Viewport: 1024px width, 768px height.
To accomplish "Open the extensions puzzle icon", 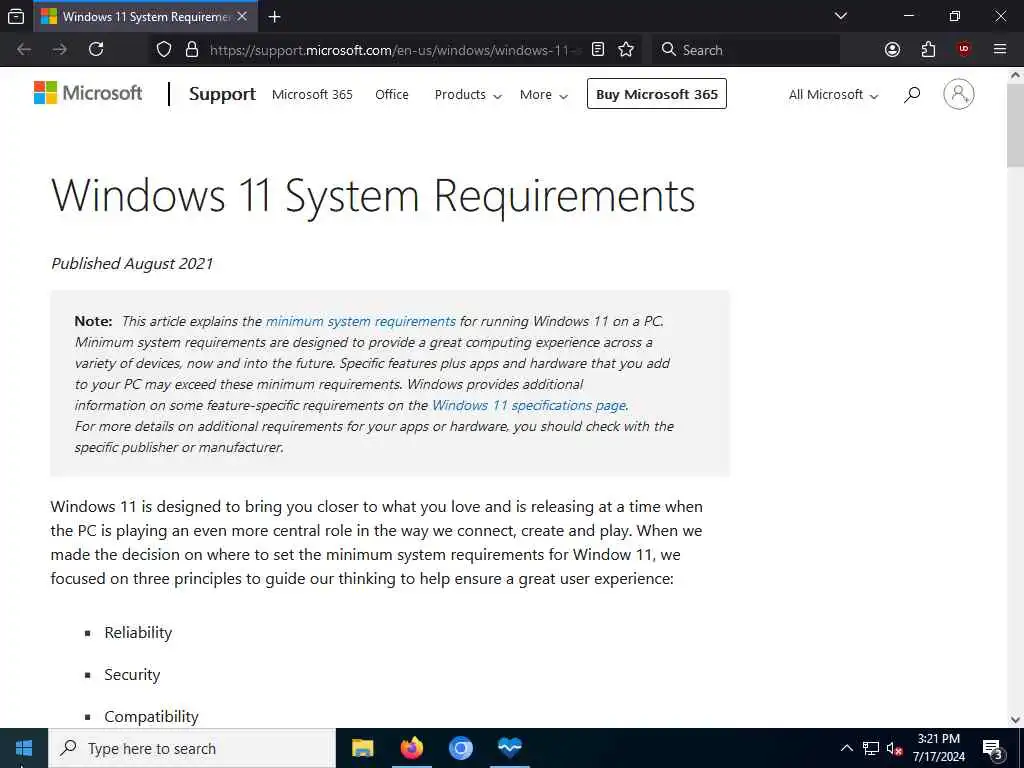I will (x=928, y=50).
